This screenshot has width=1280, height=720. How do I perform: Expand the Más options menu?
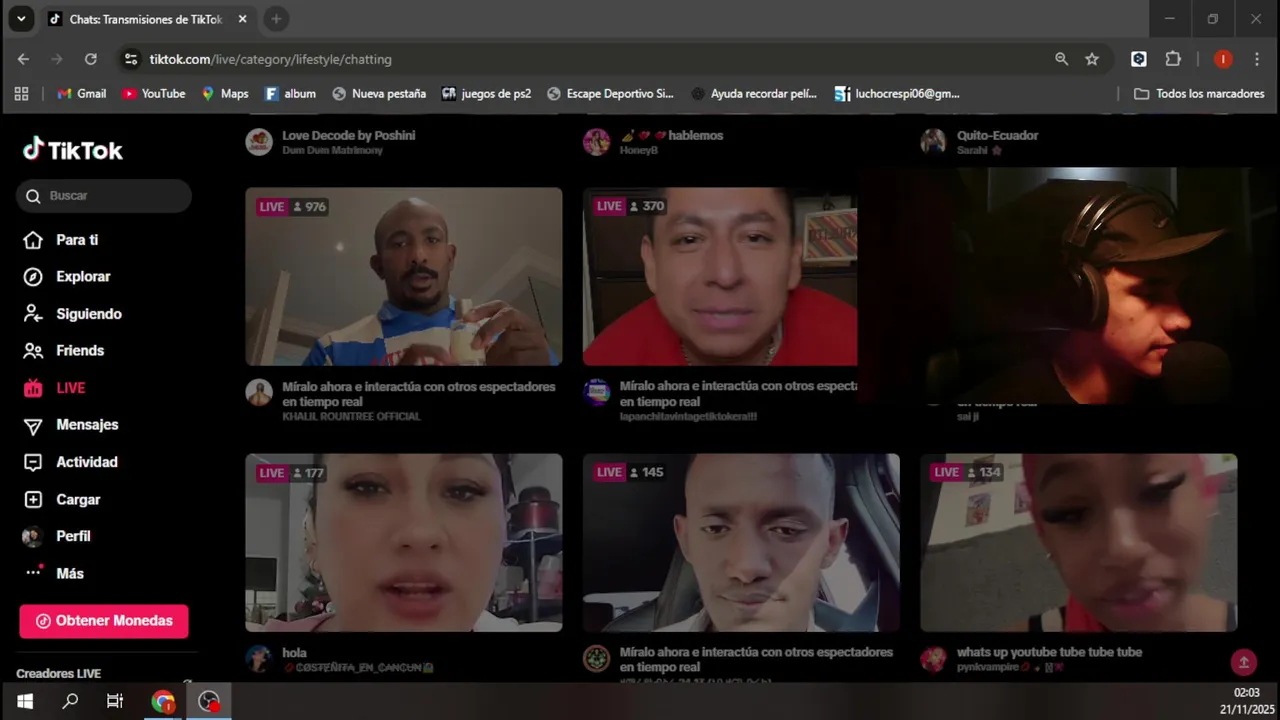point(53,573)
